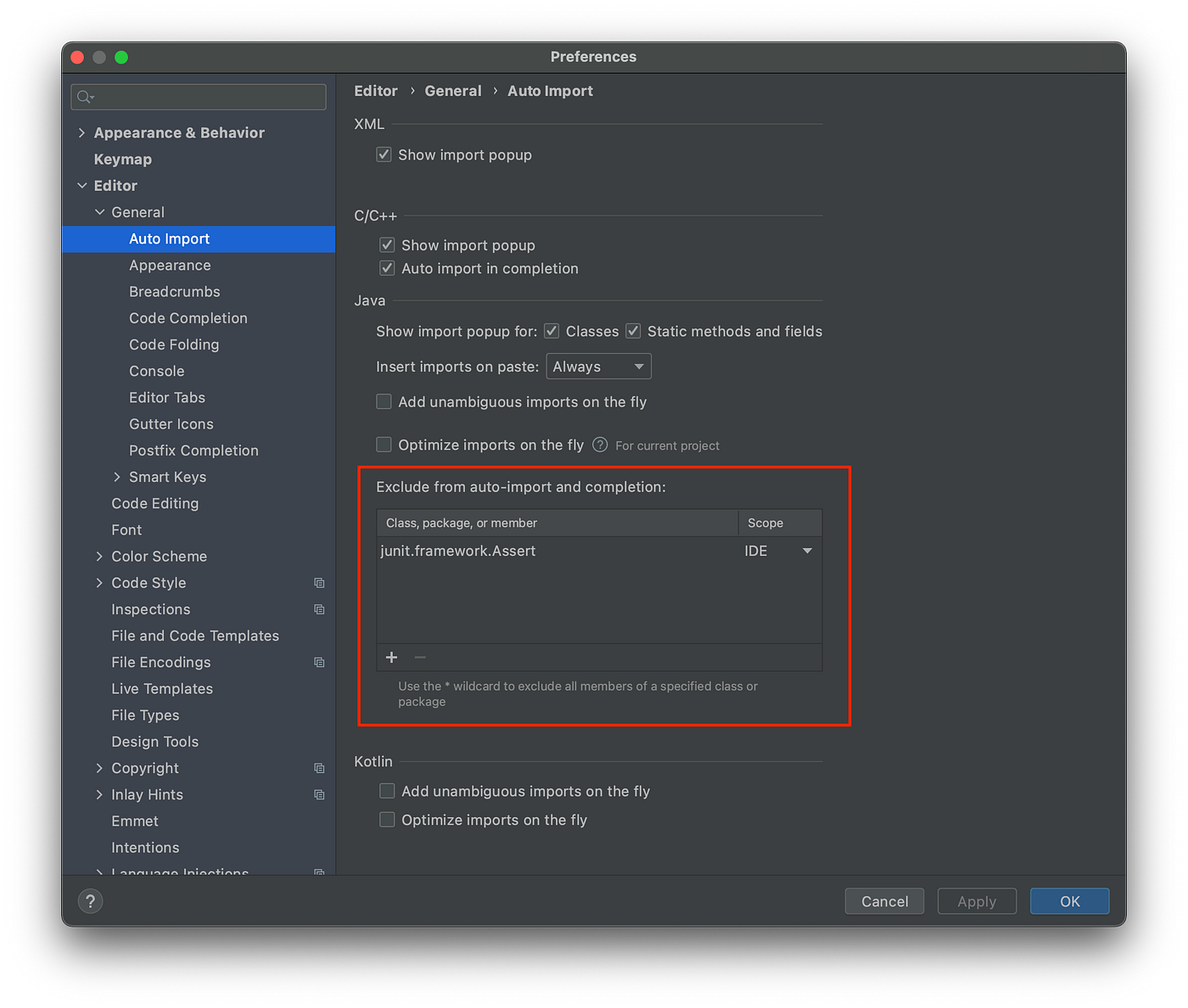The image size is (1188, 1008).
Task: Select Appearance in the sidebar
Action: pos(170,265)
